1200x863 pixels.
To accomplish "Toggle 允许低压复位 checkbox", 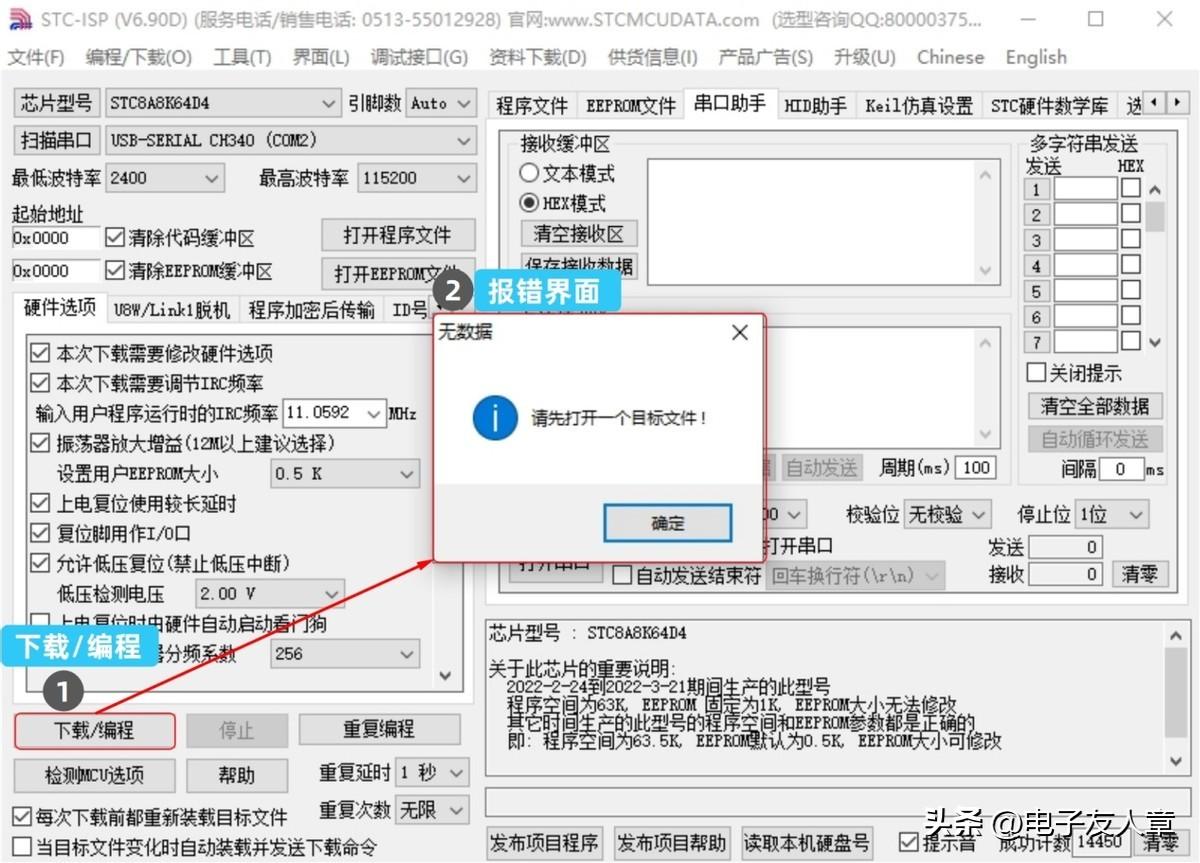I will click(x=40, y=563).
